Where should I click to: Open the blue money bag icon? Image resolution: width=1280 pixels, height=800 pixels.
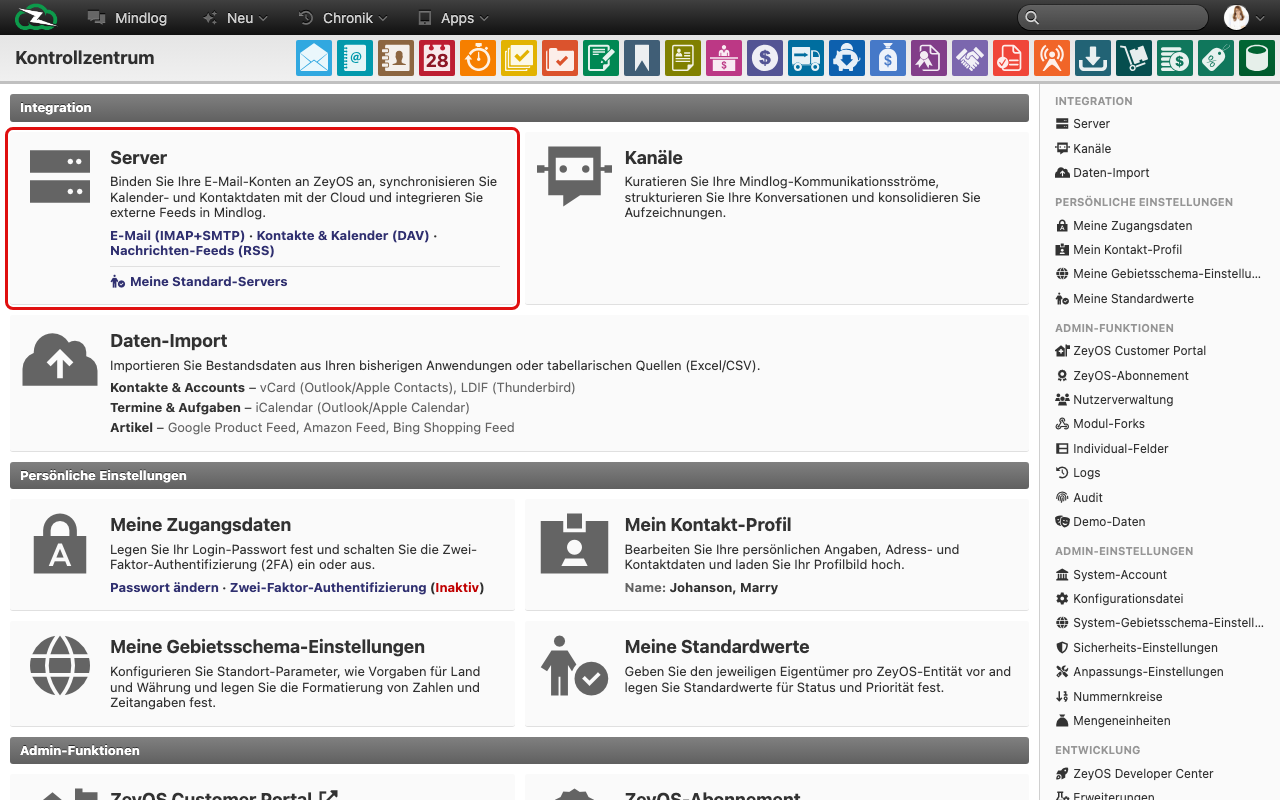tap(888, 58)
